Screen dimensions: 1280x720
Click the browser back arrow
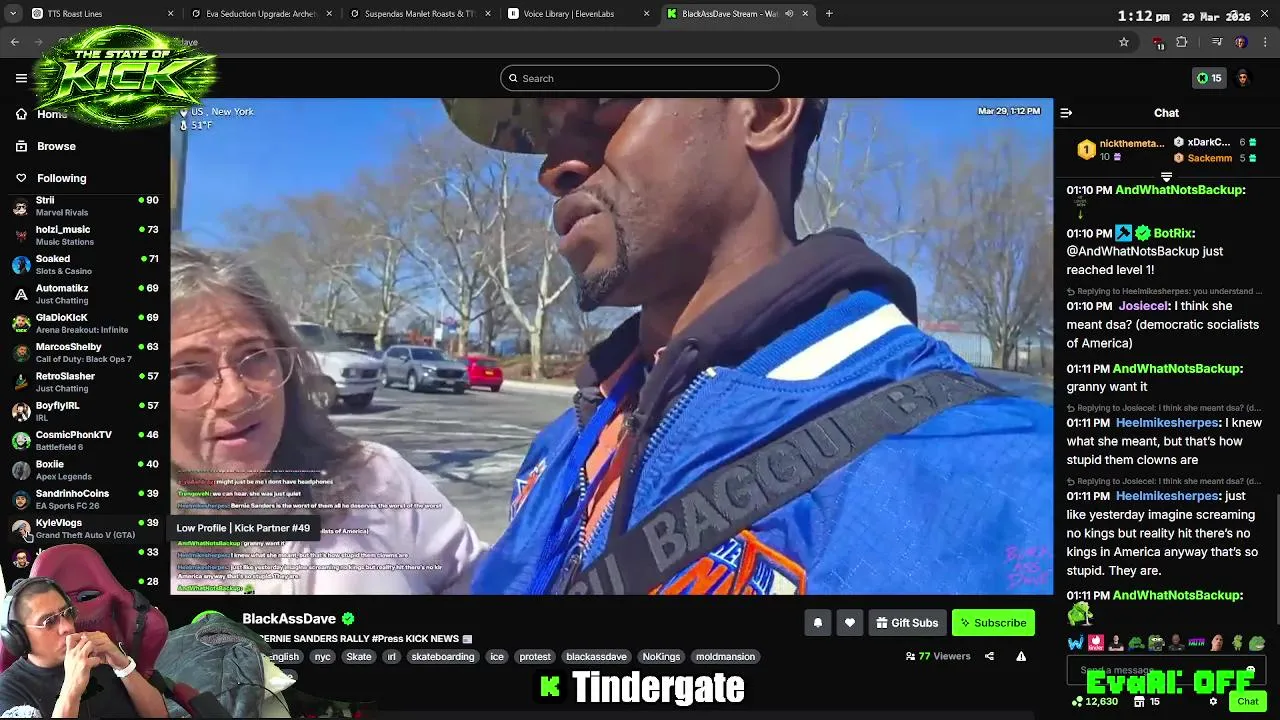(15, 42)
